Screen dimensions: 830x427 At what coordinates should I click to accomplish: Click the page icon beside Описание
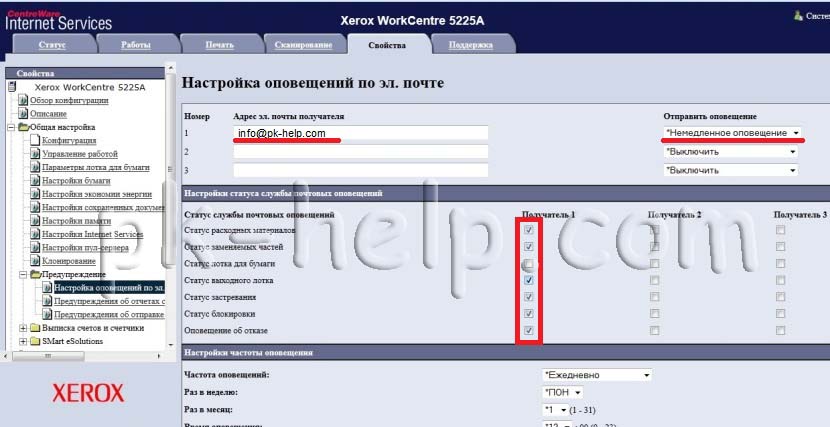(23, 113)
